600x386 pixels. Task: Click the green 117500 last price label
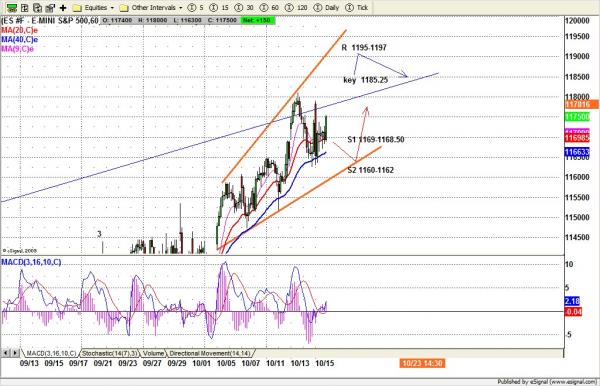(577, 117)
